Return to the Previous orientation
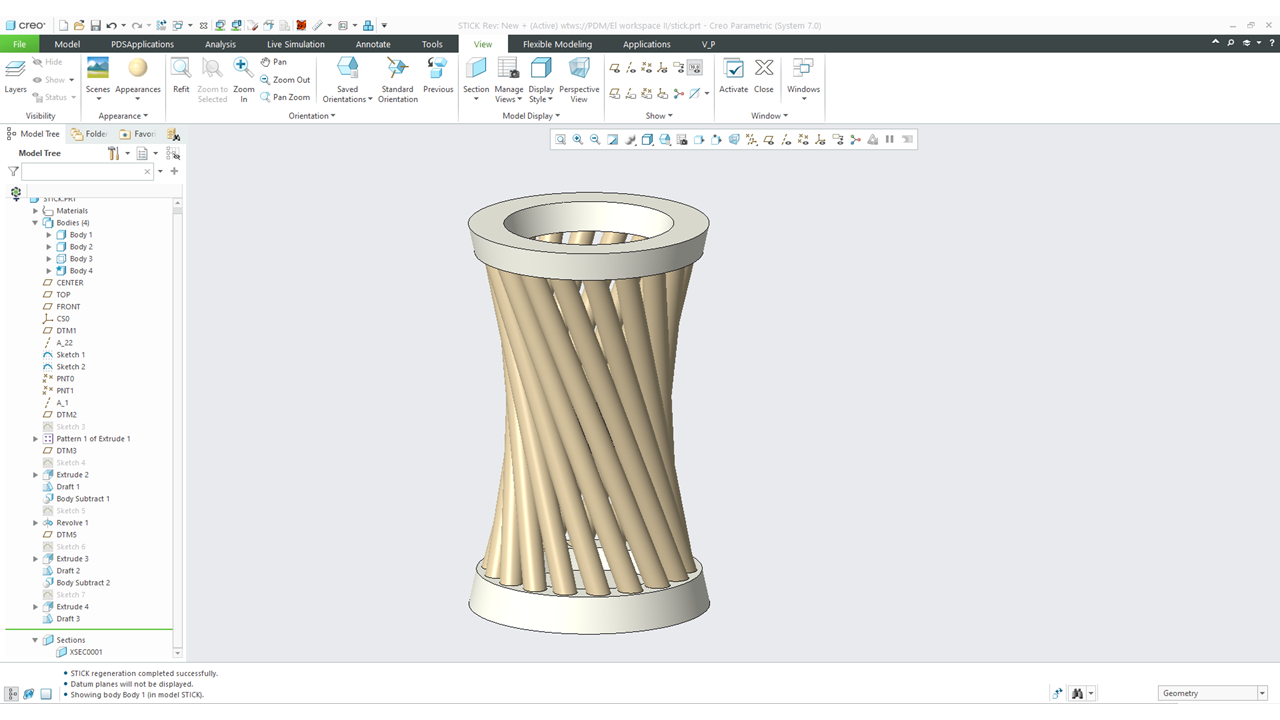The height and width of the screenshot is (720, 1280). [438, 77]
